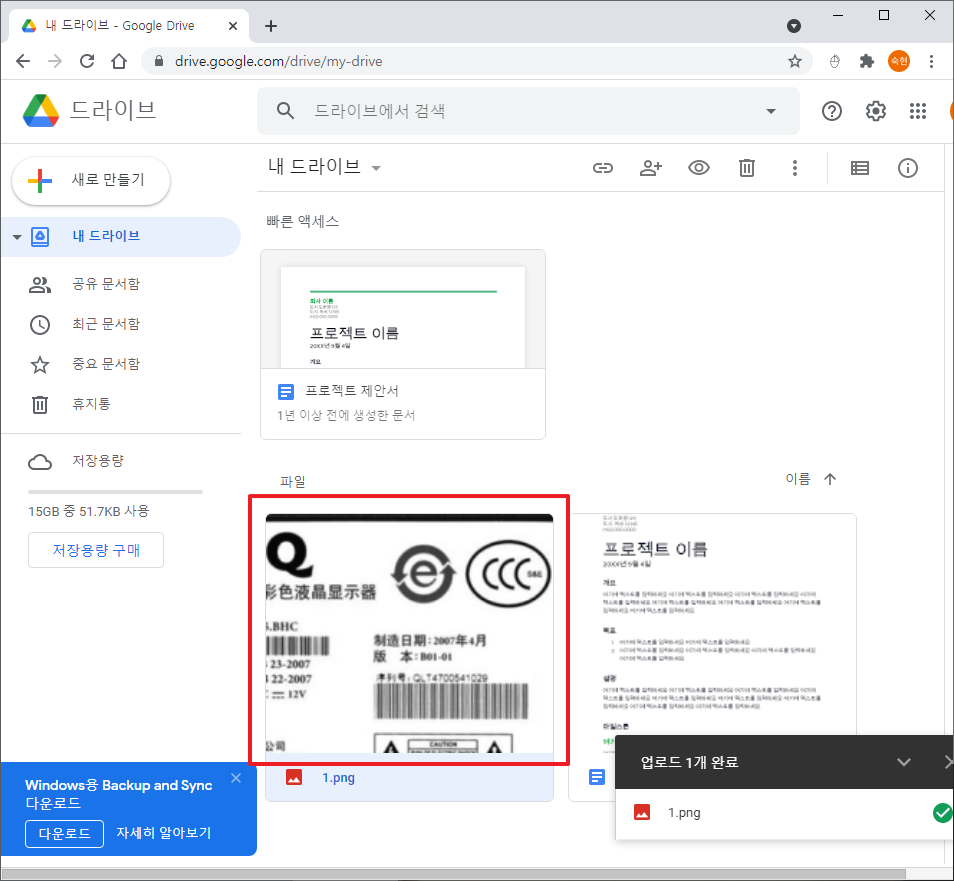Click the Google Drive logo

click(41, 111)
